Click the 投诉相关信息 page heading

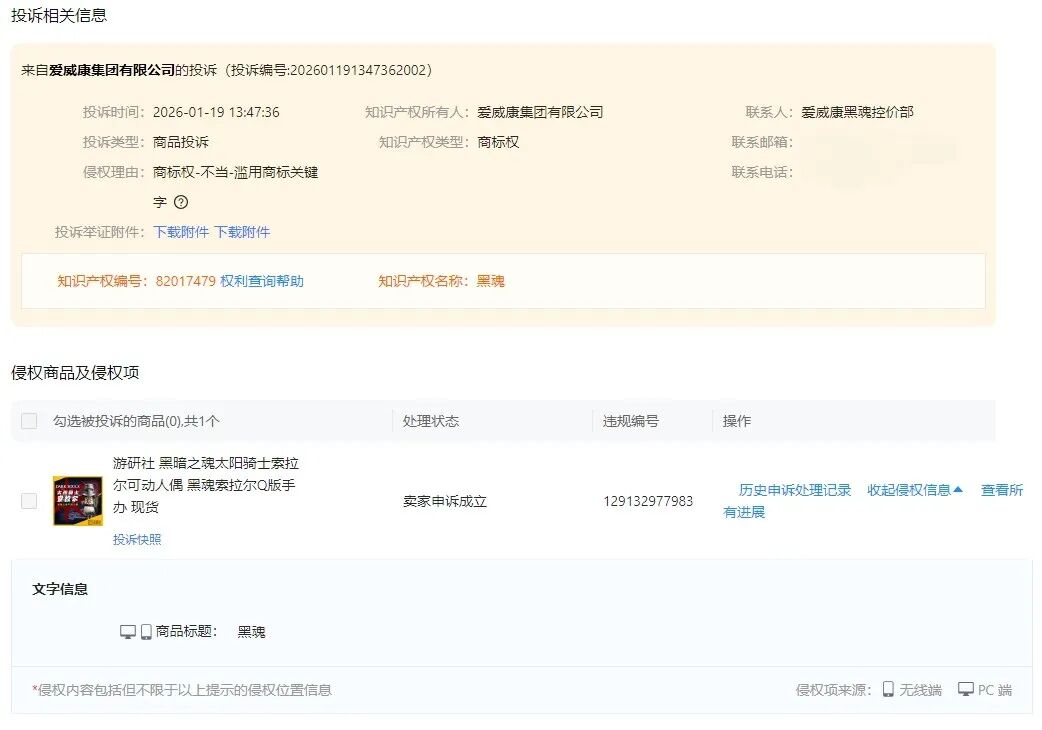(59, 15)
